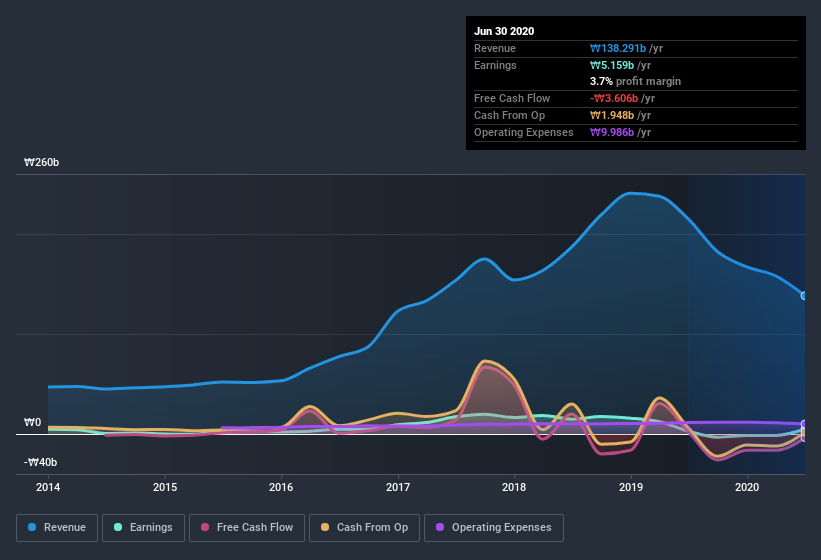This screenshot has width=821, height=560.
Task: Click the Earnings row label in tooltip
Action: point(495,65)
